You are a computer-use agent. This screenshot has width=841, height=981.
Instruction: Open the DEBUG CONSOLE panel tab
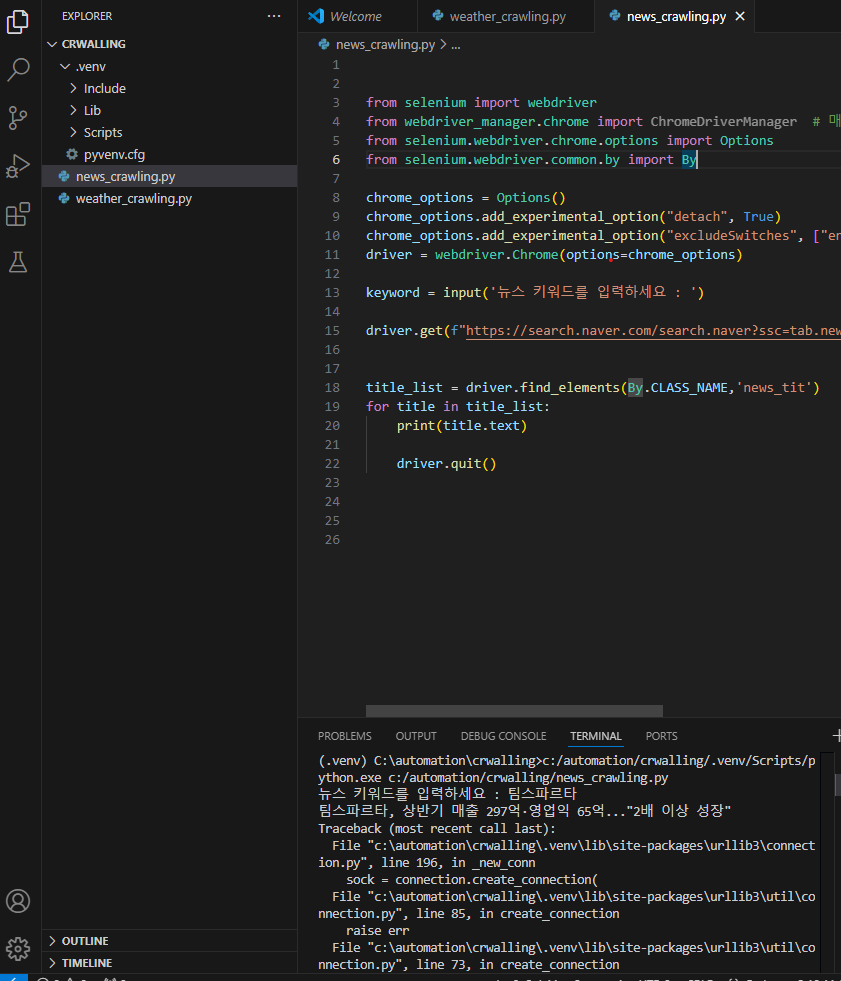[x=504, y=736]
